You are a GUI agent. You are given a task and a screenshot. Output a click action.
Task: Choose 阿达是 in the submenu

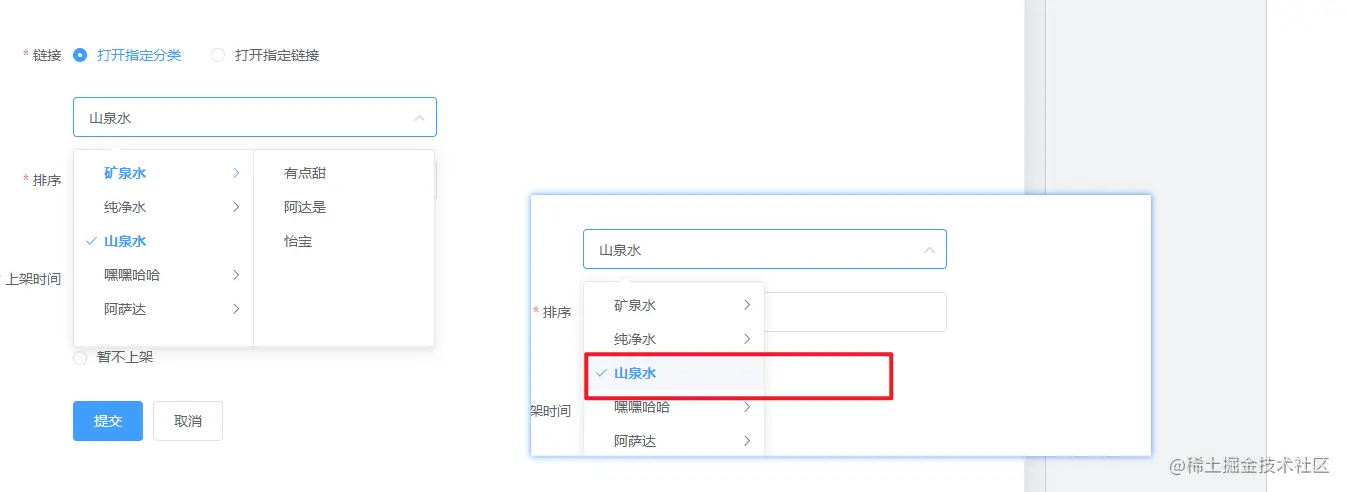[x=304, y=207]
